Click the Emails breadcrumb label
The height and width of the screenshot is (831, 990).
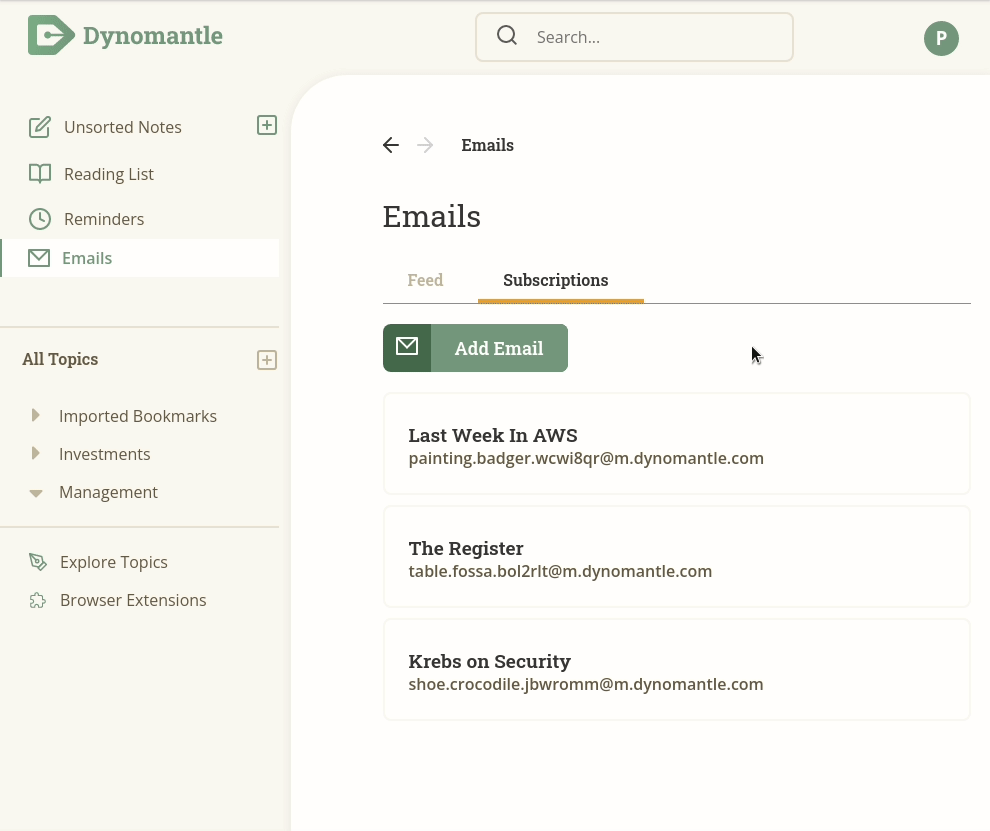pyautogui.click(x=487, y=145)
